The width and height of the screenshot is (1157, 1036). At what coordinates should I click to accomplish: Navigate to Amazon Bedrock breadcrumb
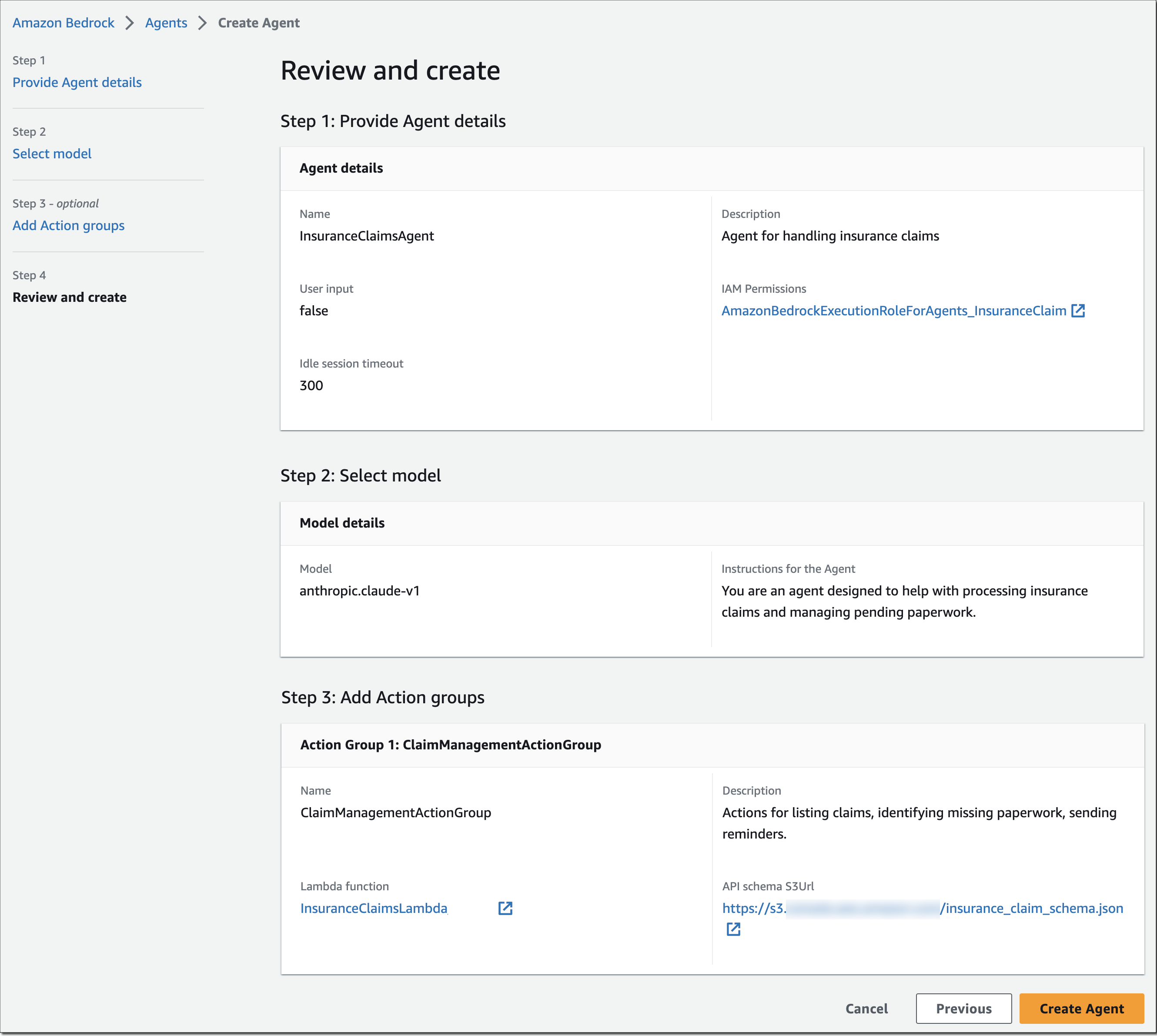[63, 23]
